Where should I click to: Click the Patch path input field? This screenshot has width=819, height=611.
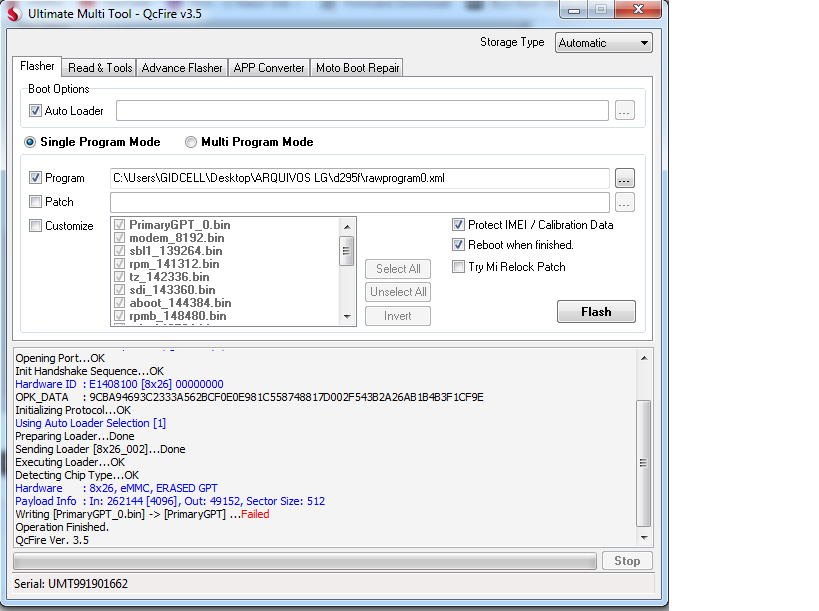(360, 202)
